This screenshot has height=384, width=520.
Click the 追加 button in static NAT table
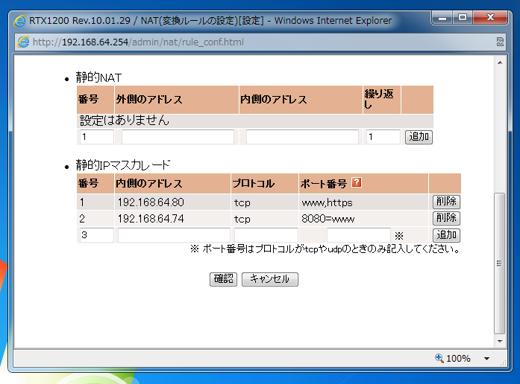[x=419, y=137]
